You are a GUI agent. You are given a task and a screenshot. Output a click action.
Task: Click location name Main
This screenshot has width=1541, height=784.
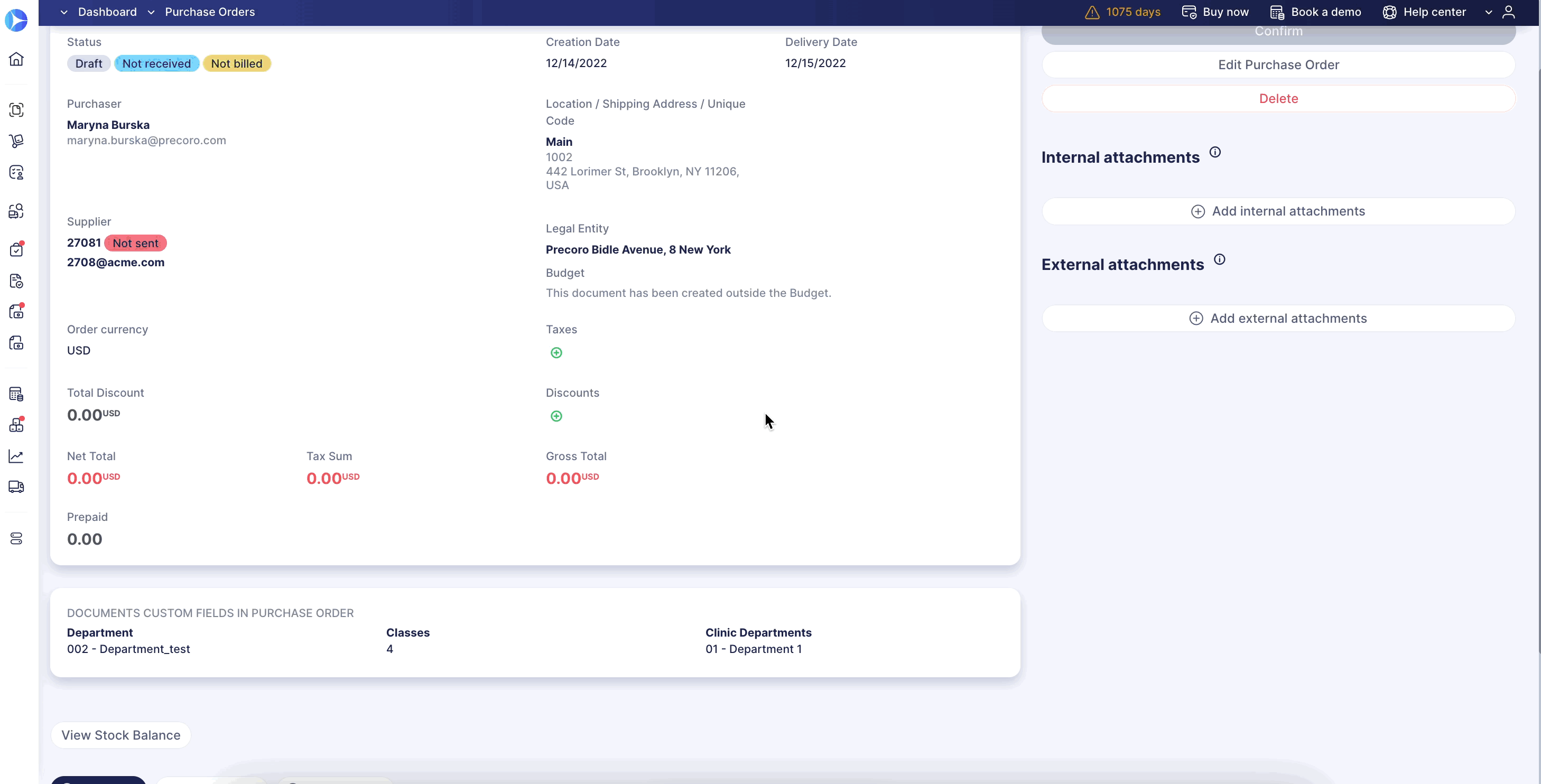[x=559, y=142]
